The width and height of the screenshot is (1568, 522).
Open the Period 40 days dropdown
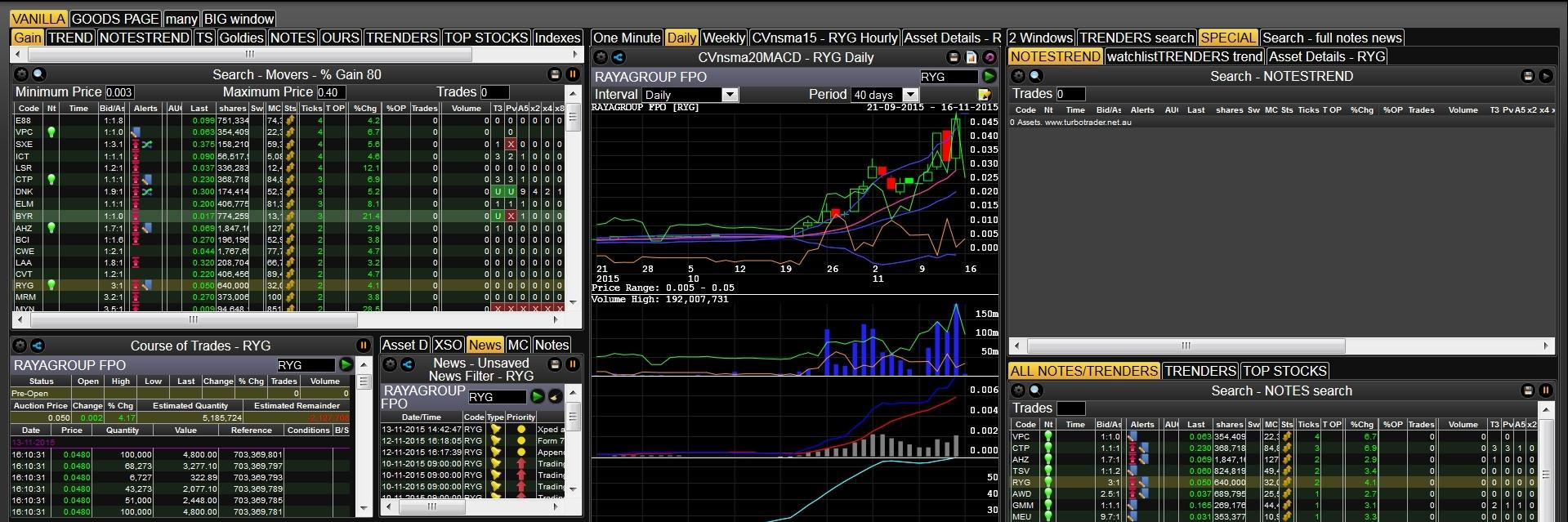click(885, 95)
